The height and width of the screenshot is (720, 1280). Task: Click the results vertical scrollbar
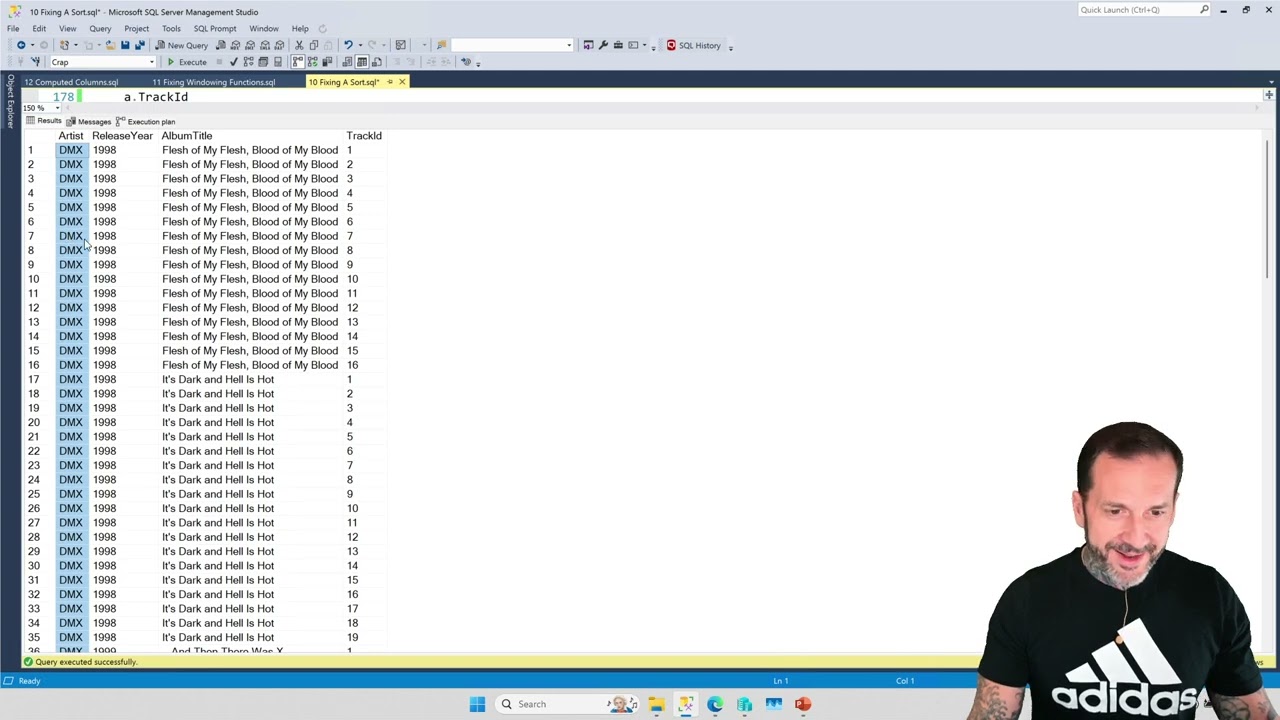point(1269,210)
